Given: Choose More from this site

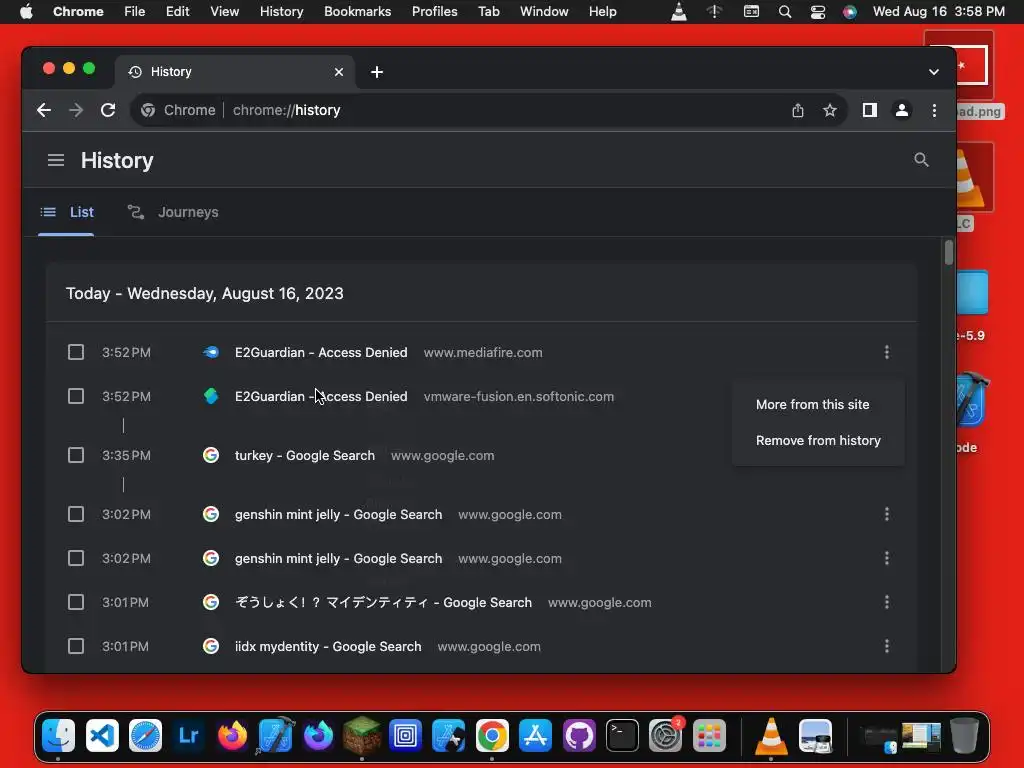Looking at the screenshot, I should [812, 405].
